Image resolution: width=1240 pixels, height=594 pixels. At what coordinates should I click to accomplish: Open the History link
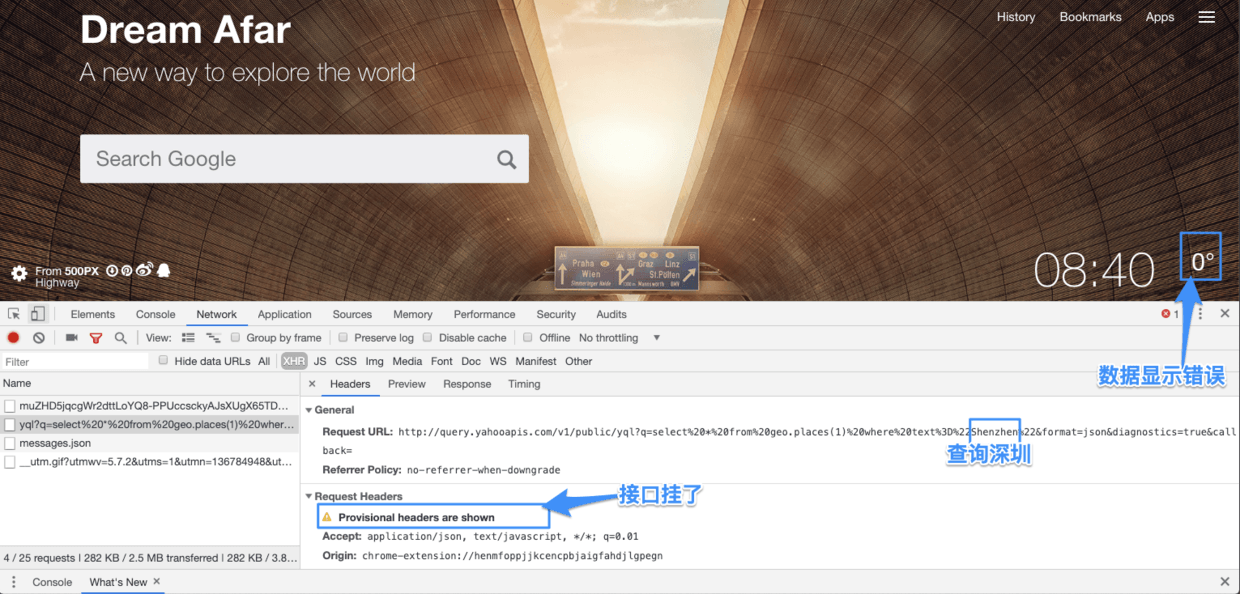(1016, 17)
